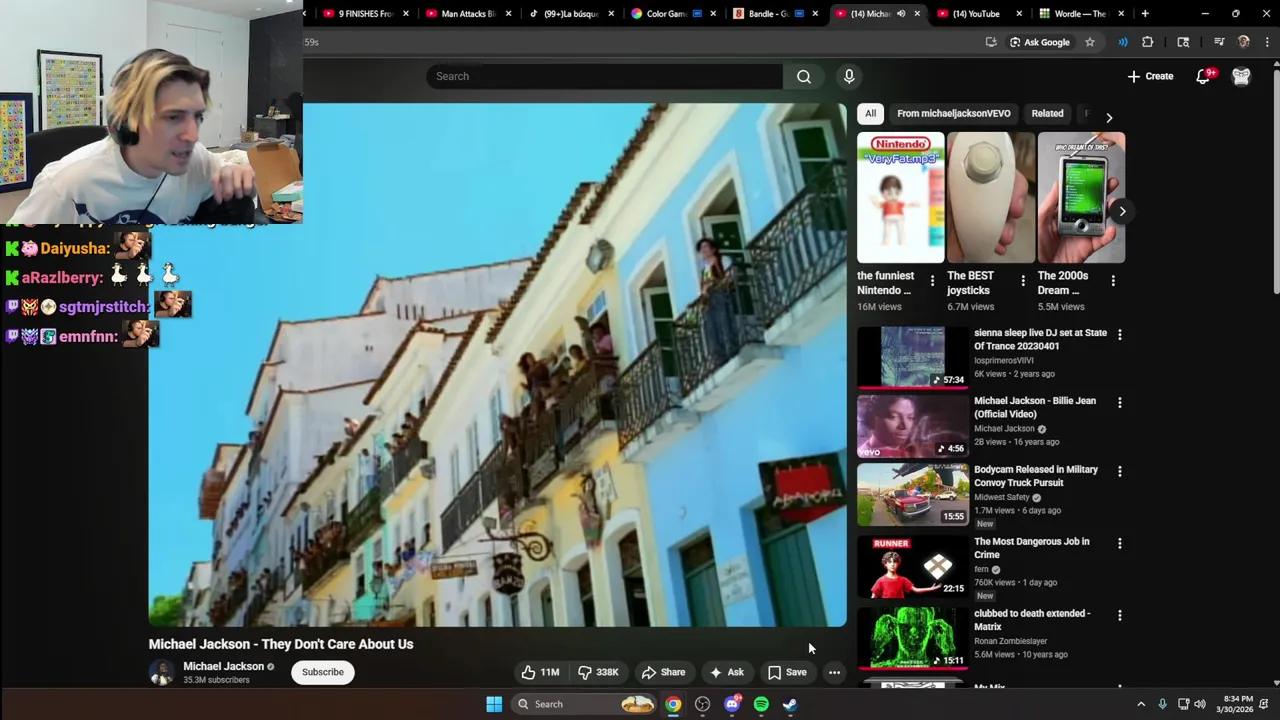This screenshot has width=1280, height=720.
Task: Open options for 'sienna sleep live DJ set'
Action: (1119, 334)
